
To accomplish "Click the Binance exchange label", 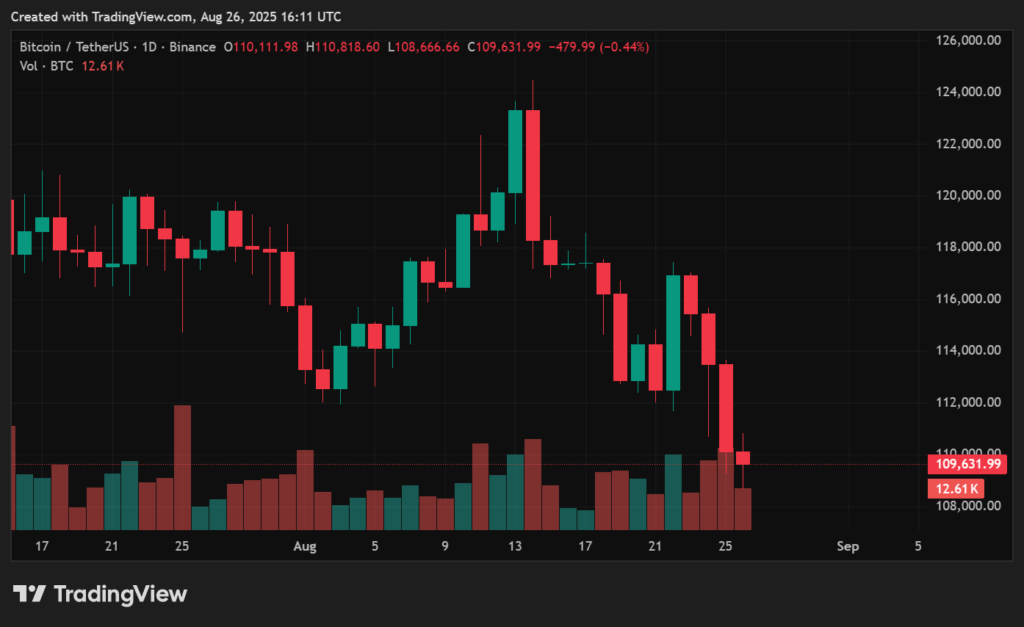I will 191,47.
